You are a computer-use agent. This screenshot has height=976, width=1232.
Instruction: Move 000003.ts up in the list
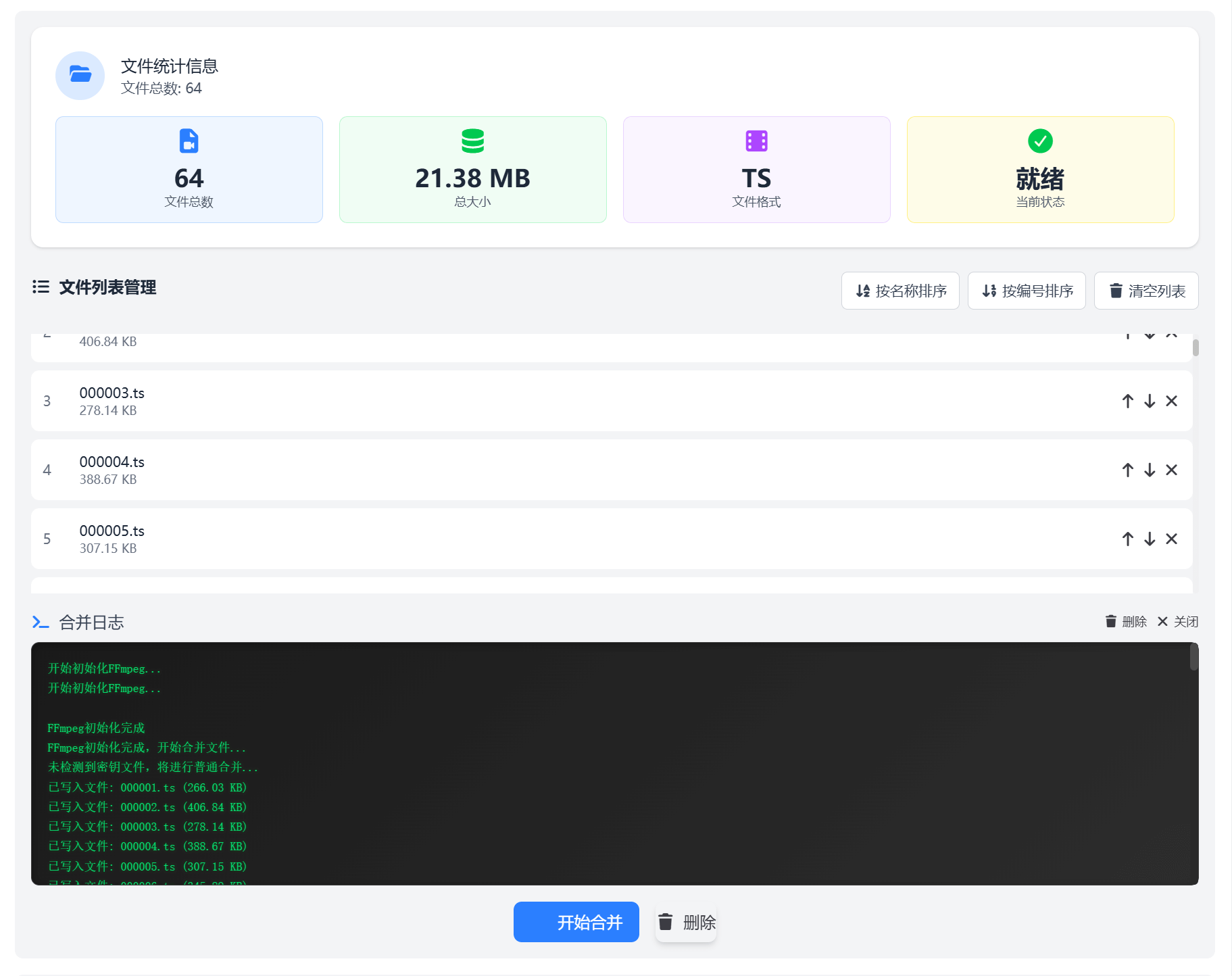(x=1127, y=401)
